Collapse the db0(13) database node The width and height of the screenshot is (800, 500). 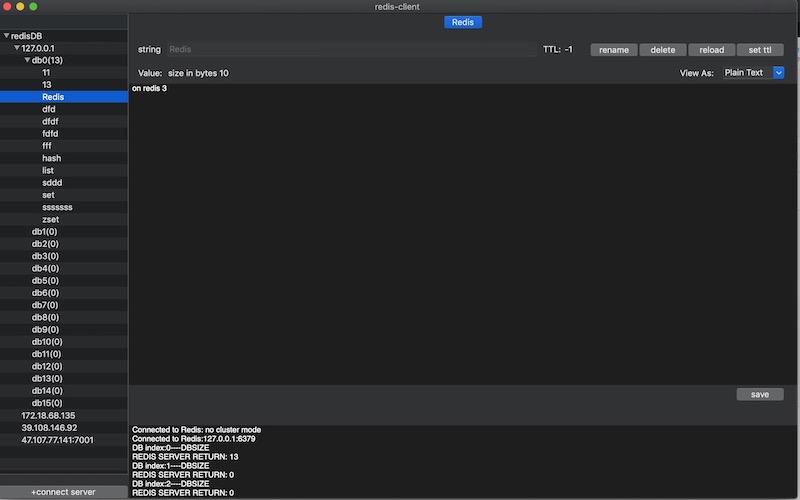(x=28, y=60)
